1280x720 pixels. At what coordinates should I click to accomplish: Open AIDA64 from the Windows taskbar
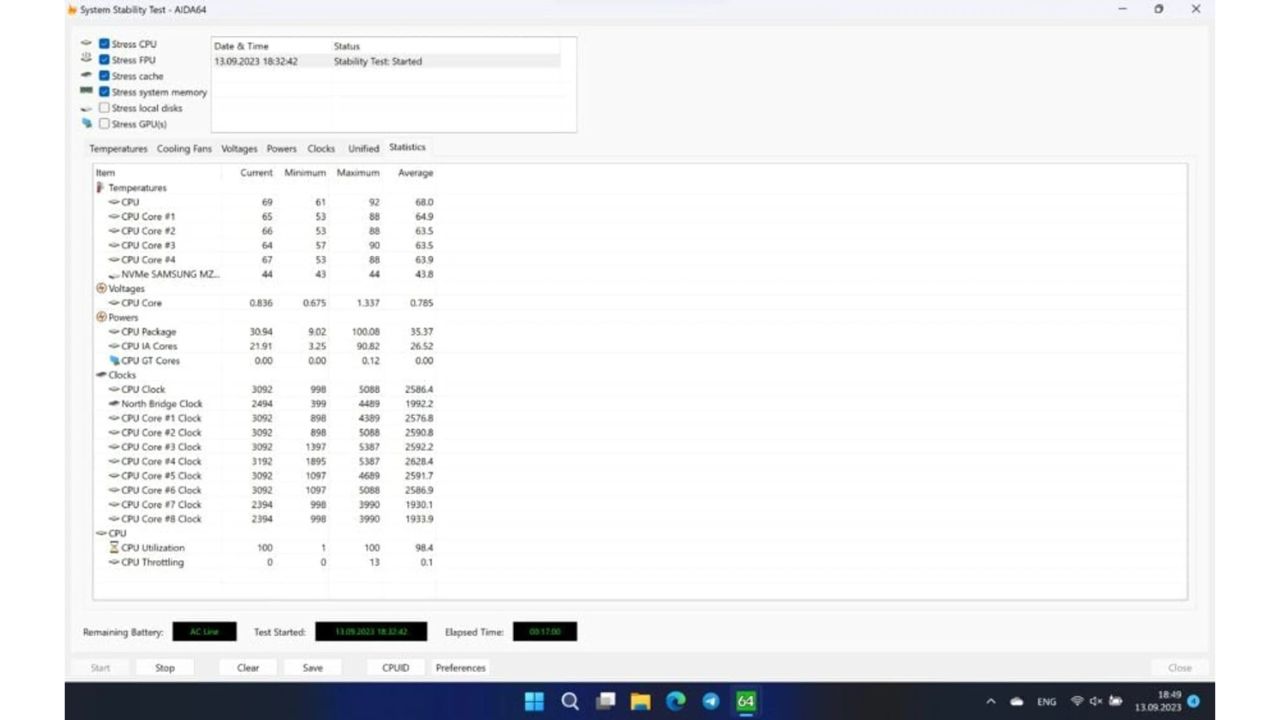click(745, 701)
